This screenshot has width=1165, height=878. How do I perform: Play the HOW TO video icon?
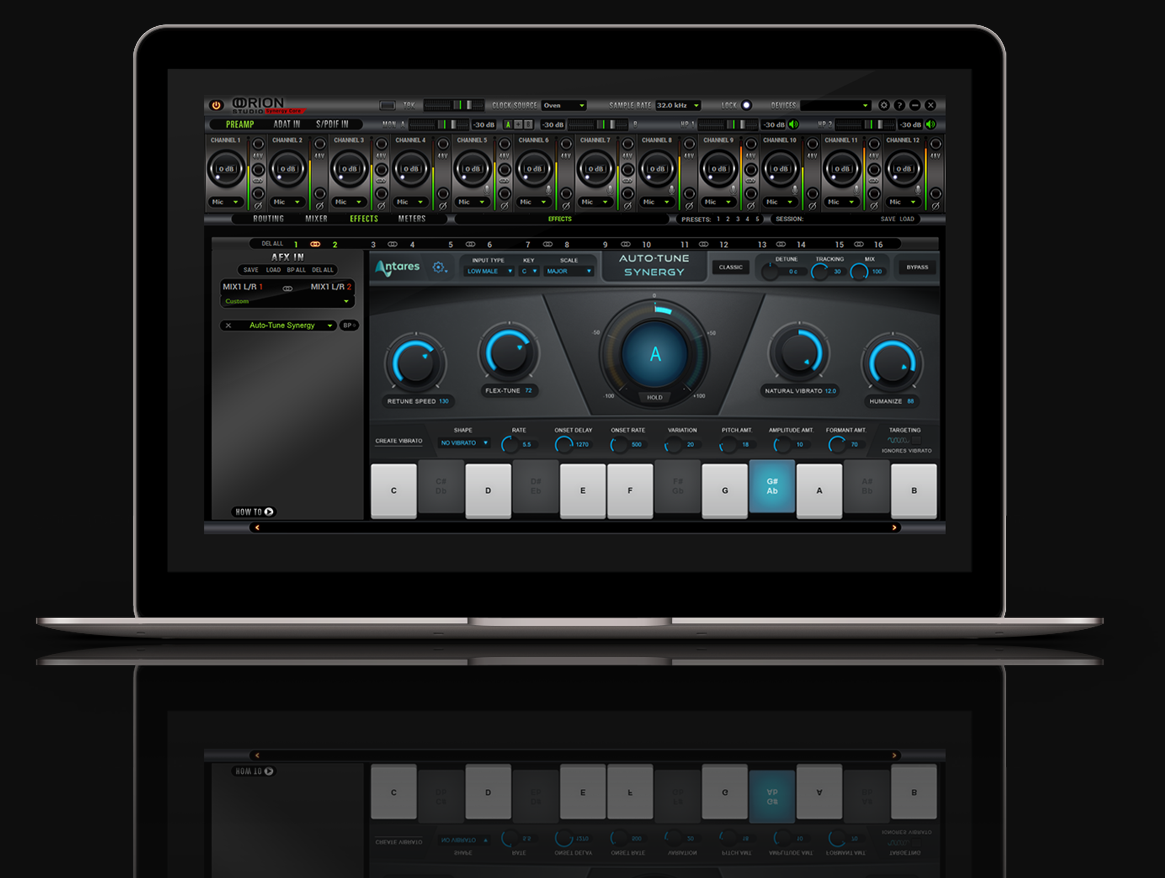tap(269, 512)
